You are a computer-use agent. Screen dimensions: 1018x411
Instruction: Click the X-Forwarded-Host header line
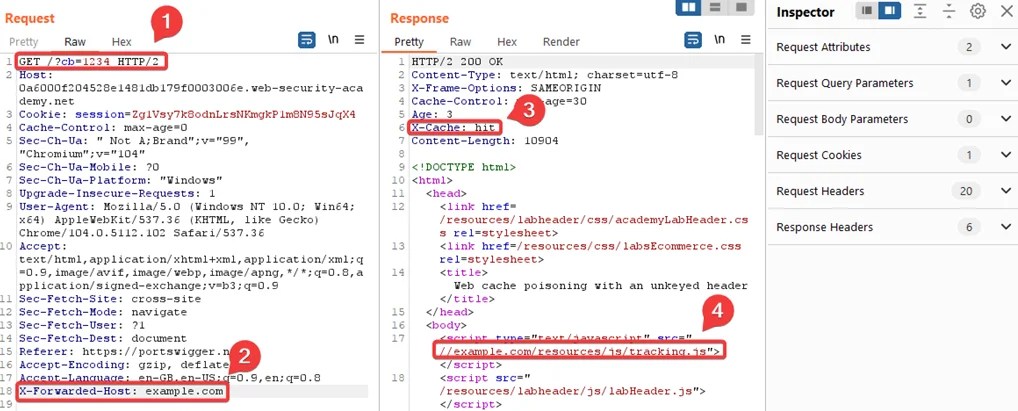[122, 392]
